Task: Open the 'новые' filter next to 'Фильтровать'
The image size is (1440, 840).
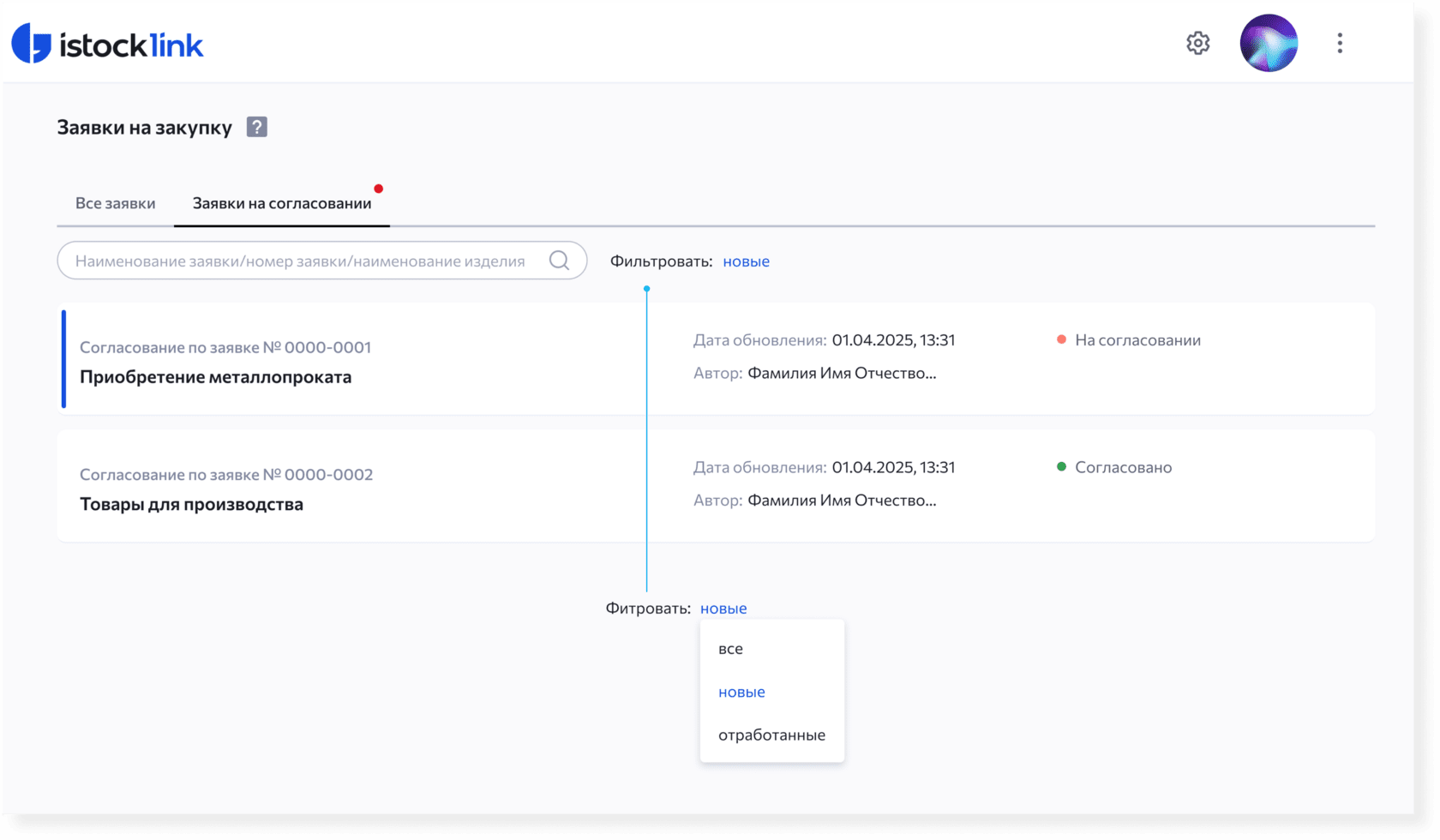Action: click(x=746, y=261)
